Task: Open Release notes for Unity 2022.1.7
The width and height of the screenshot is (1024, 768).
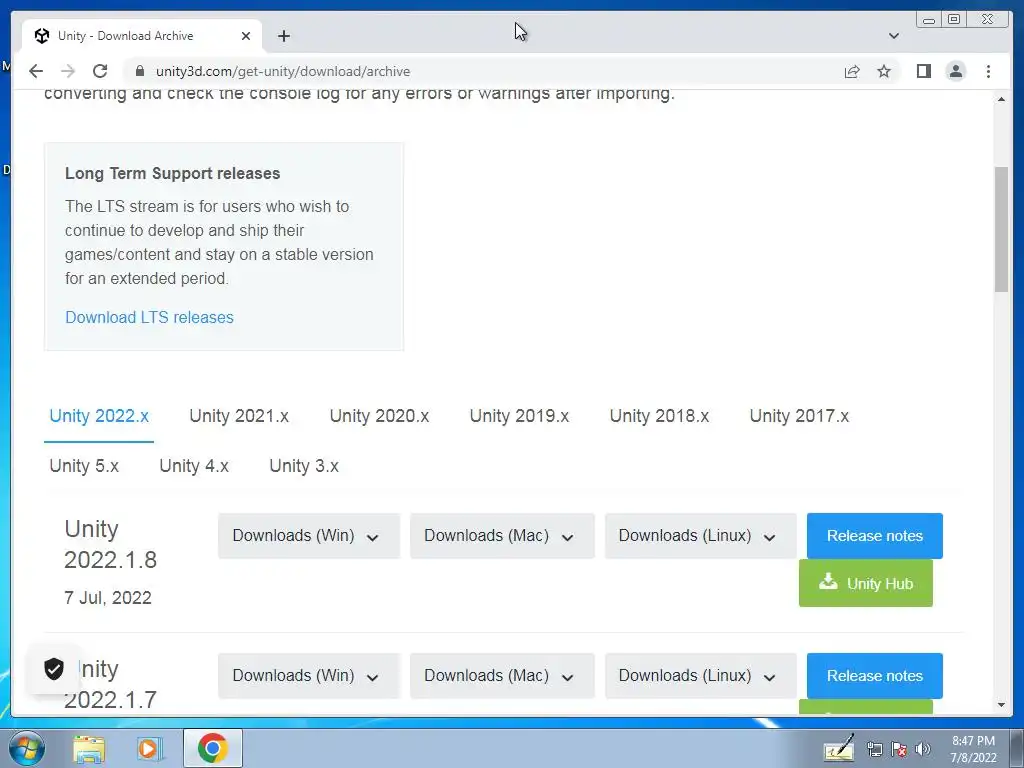Action: 874,676
